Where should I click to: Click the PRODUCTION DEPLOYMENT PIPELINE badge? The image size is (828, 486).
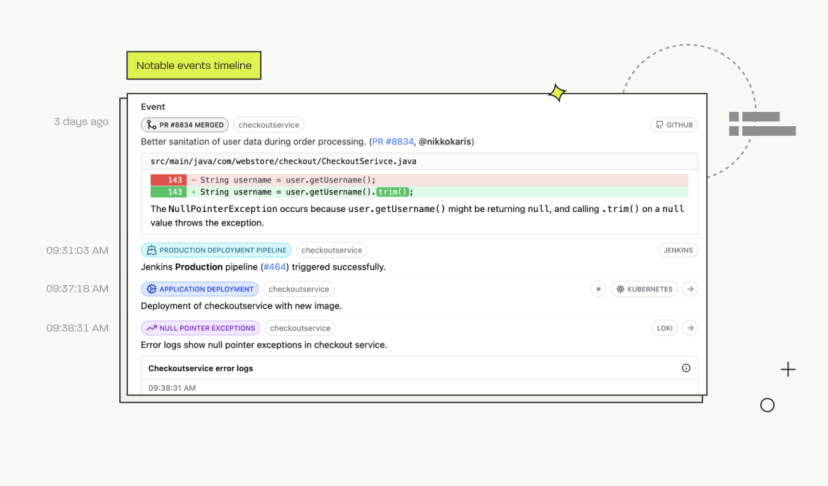coord(217,250)
